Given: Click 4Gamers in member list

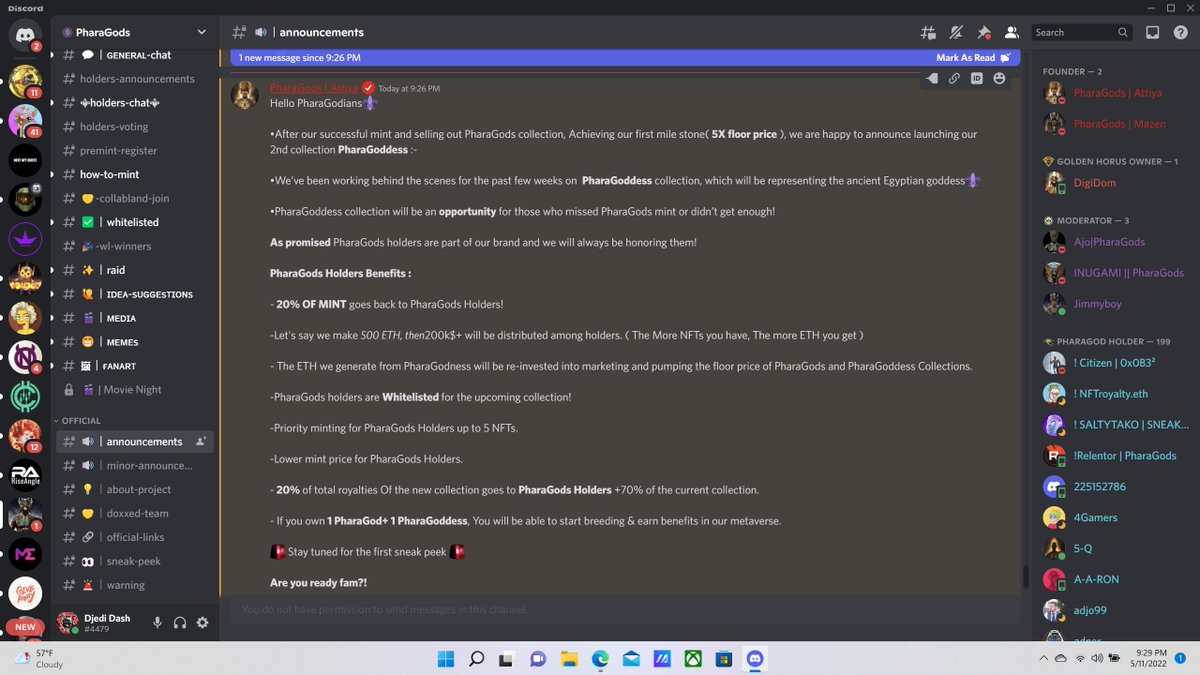Looking at the screenshot, I should [1095, 517].
